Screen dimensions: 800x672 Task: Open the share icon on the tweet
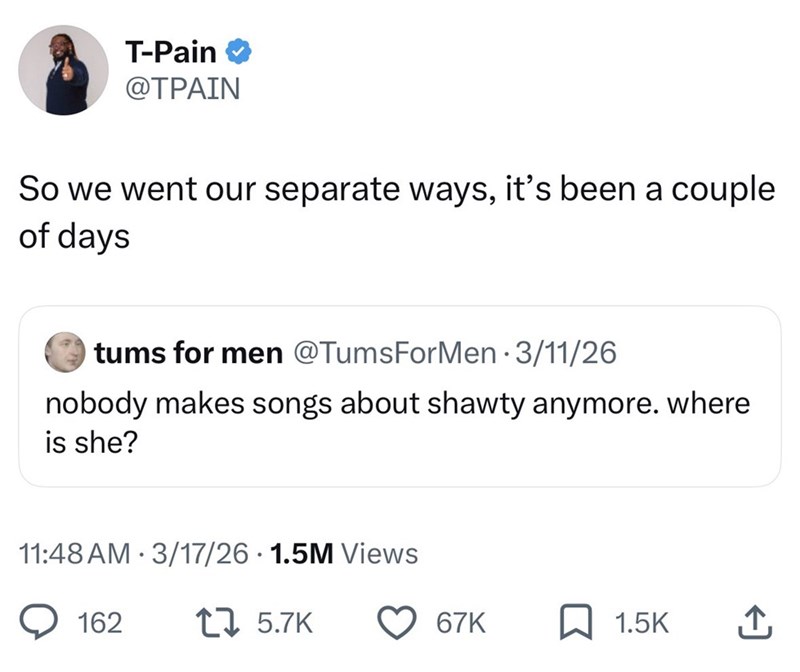pos(756,622)
